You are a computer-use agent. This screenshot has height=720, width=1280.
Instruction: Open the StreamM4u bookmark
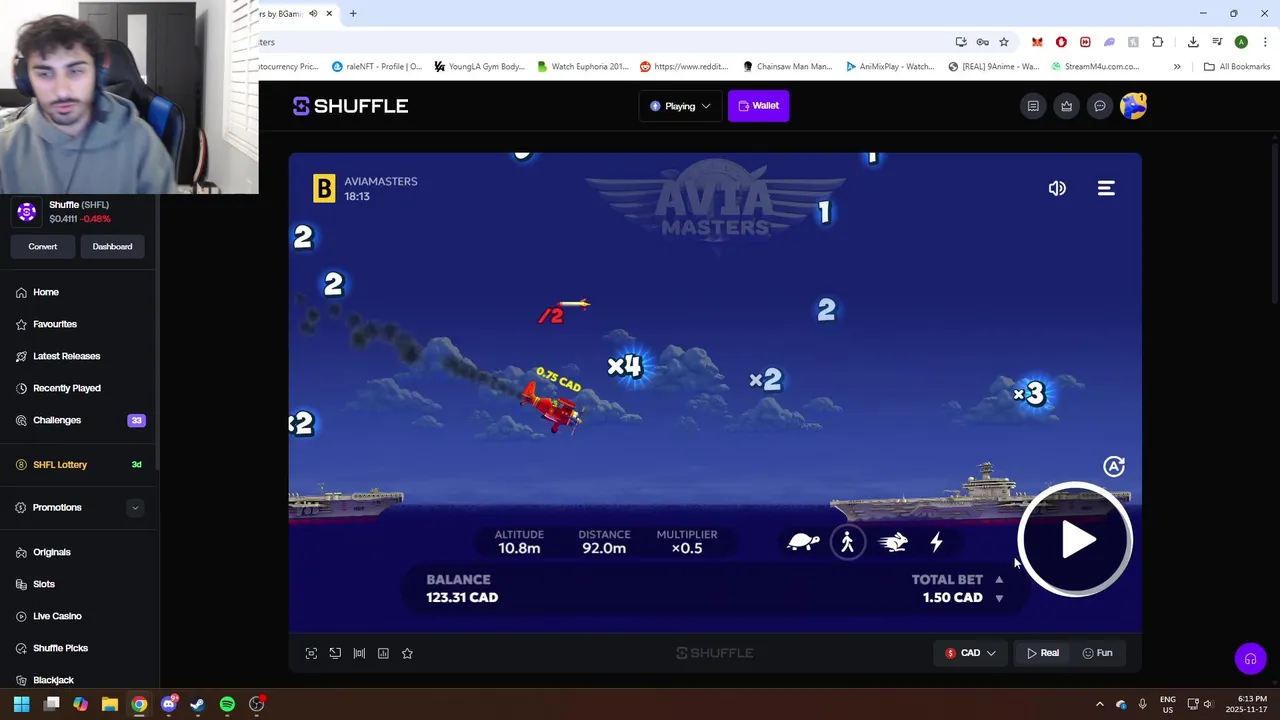click(1094, 67)
